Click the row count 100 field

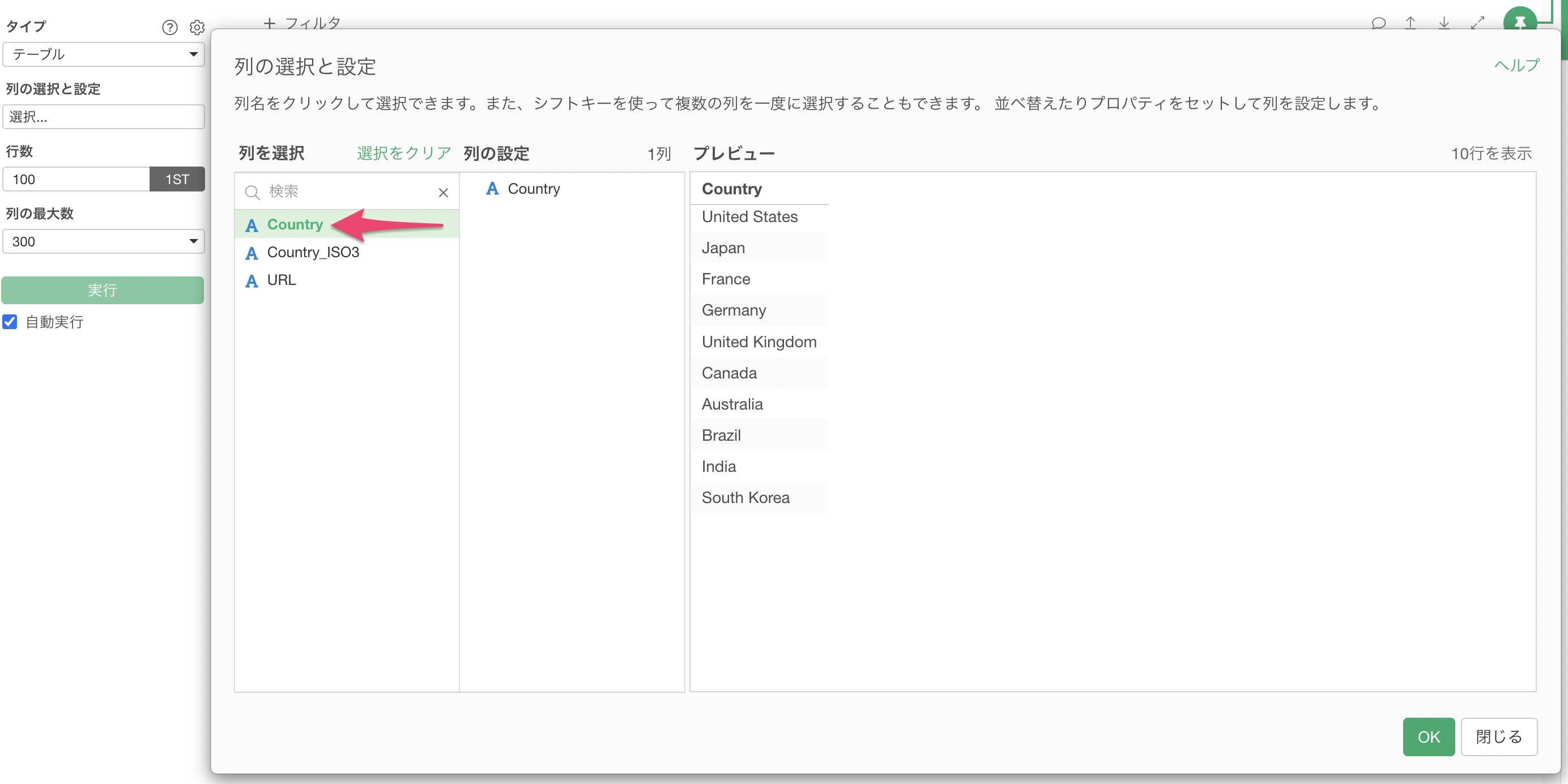76,180
